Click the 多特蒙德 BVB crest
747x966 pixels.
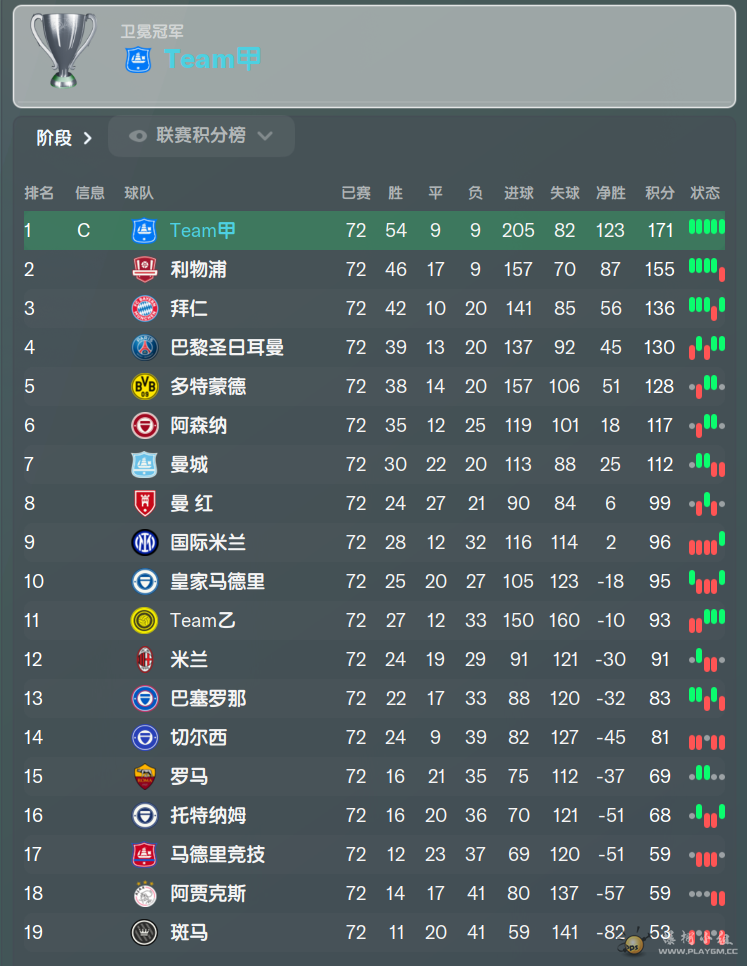point(145,386)
